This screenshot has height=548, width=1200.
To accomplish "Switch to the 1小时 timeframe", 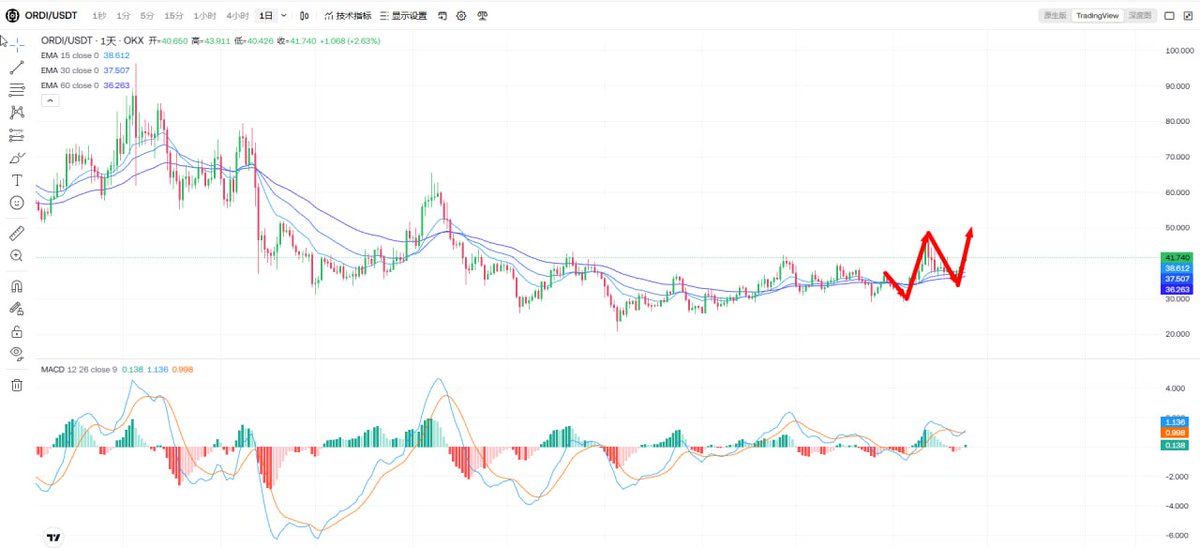I will 205,16.
